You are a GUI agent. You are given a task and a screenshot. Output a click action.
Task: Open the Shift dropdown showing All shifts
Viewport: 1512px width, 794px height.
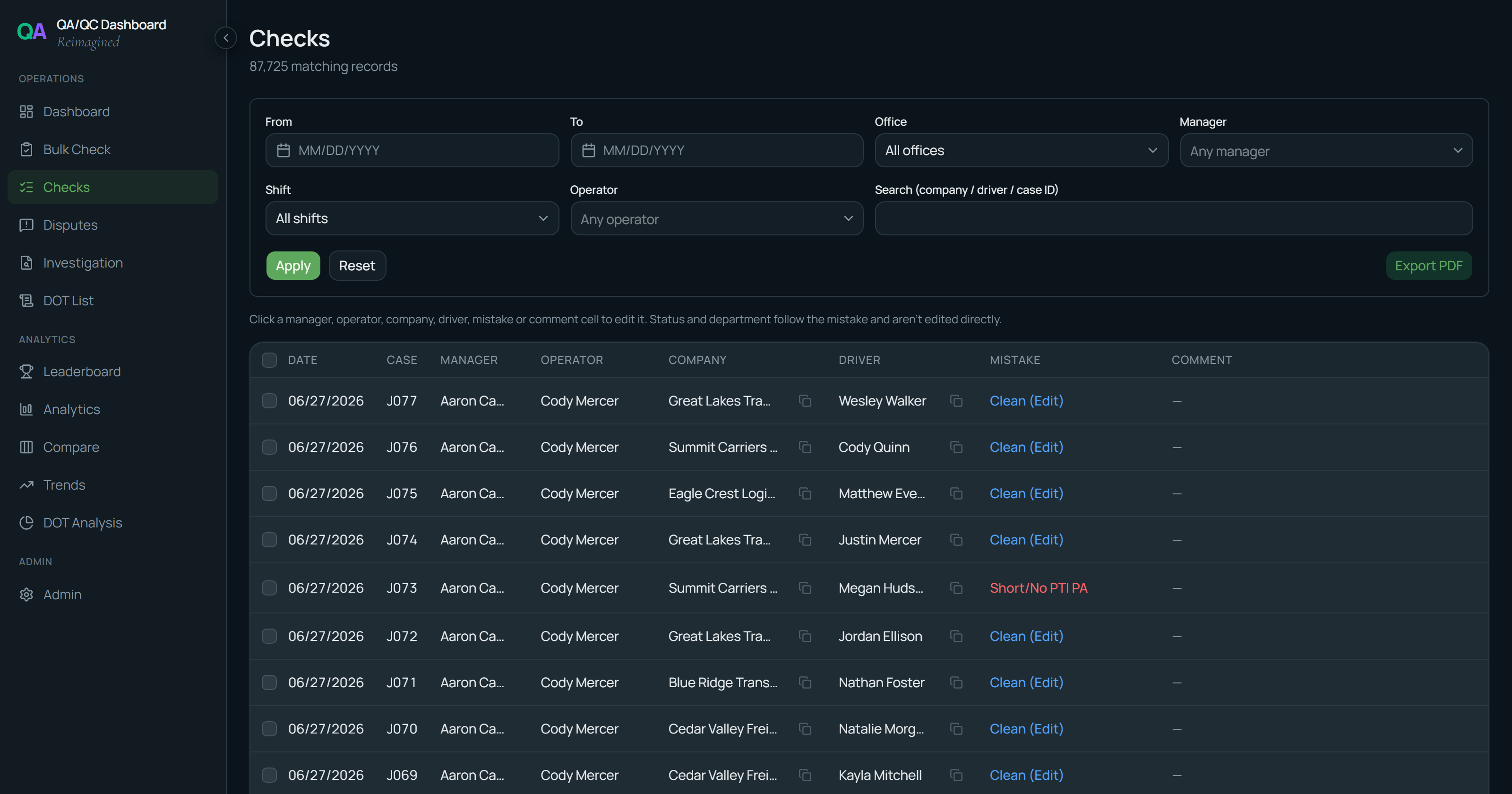[x=412, y=218]
